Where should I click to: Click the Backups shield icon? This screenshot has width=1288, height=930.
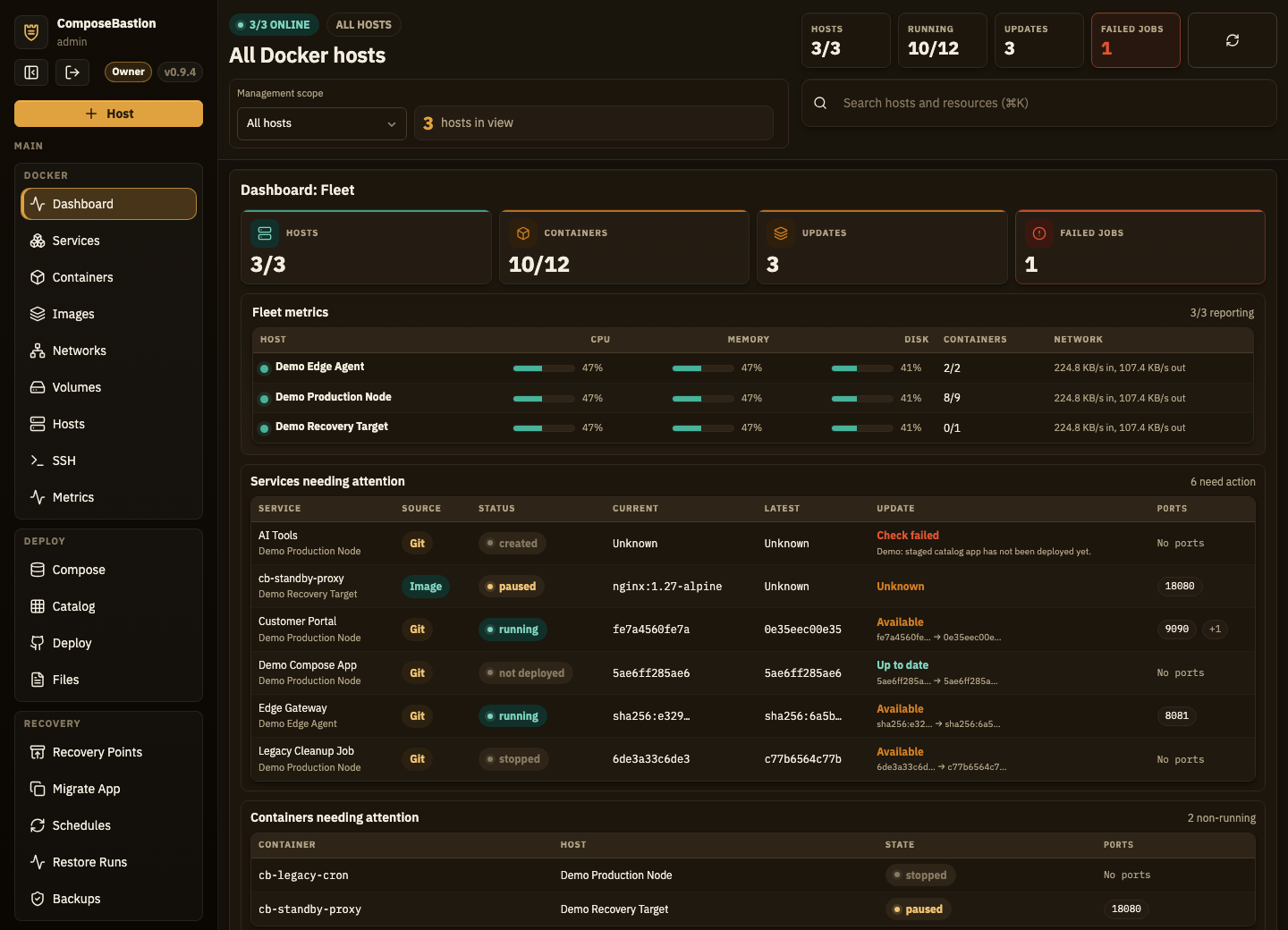click(x=38, y=899)
